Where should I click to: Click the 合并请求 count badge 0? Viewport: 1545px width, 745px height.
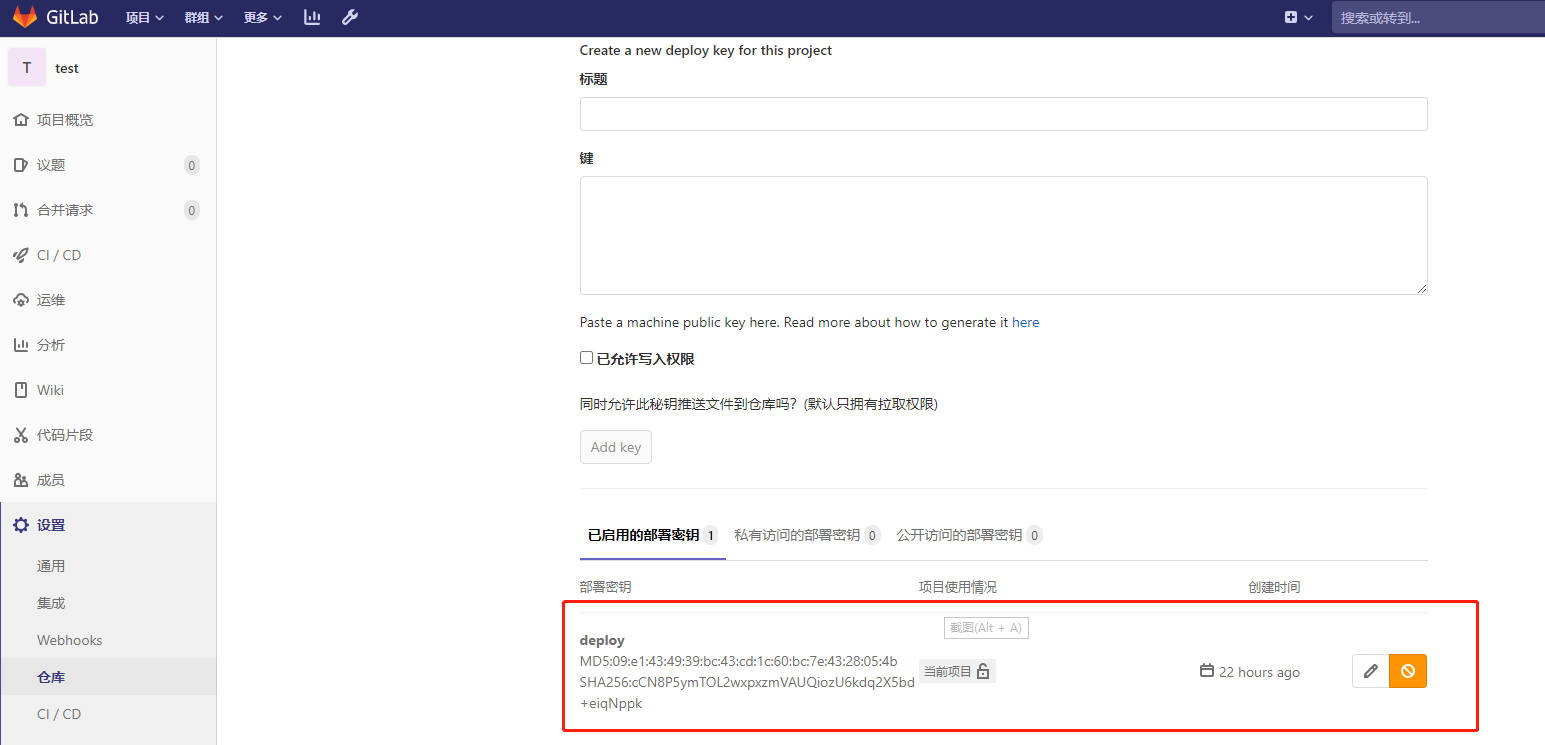[x=192, y=210]
